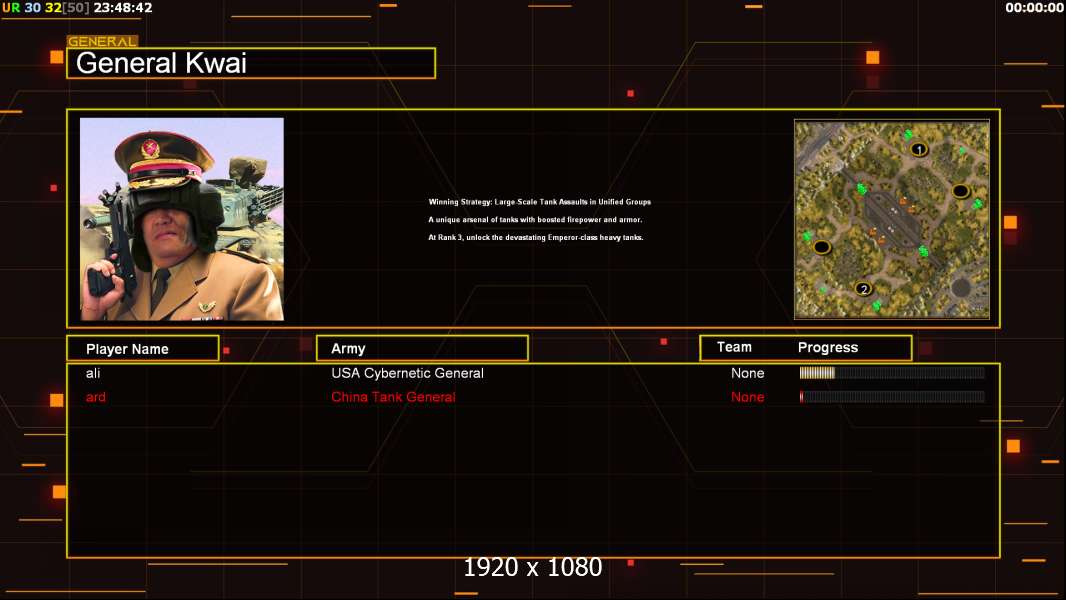Click the unique arsenal of tanks line
Viewport: 1066px width, 600px height.
535,219
